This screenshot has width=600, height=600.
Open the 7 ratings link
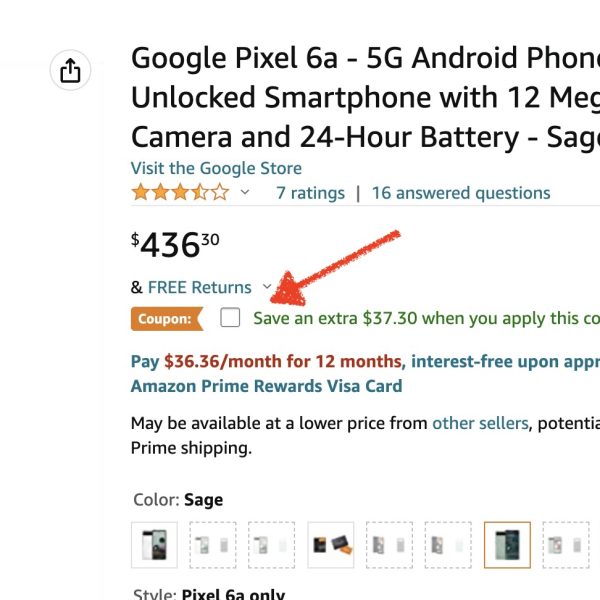[x=310, y=193]
